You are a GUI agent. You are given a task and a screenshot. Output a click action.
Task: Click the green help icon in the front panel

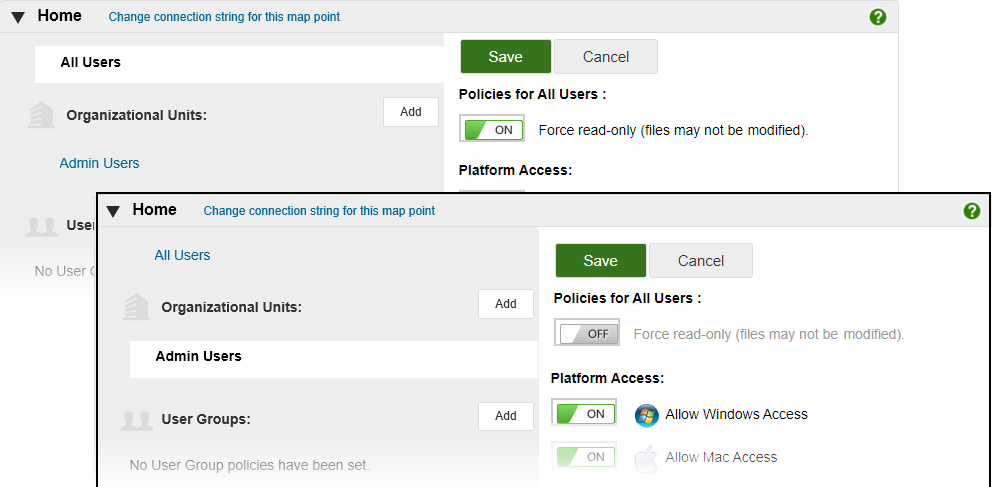(971, 211)
